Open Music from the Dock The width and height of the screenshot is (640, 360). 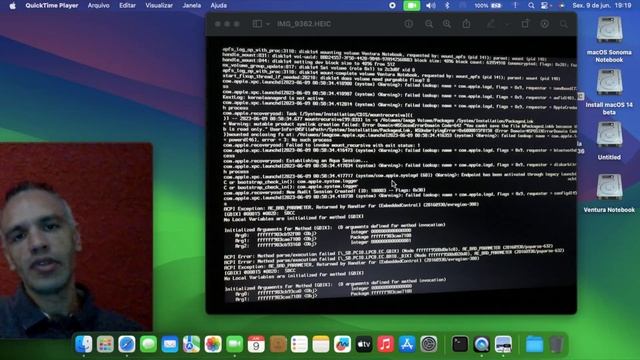click(x=385, y=344)
